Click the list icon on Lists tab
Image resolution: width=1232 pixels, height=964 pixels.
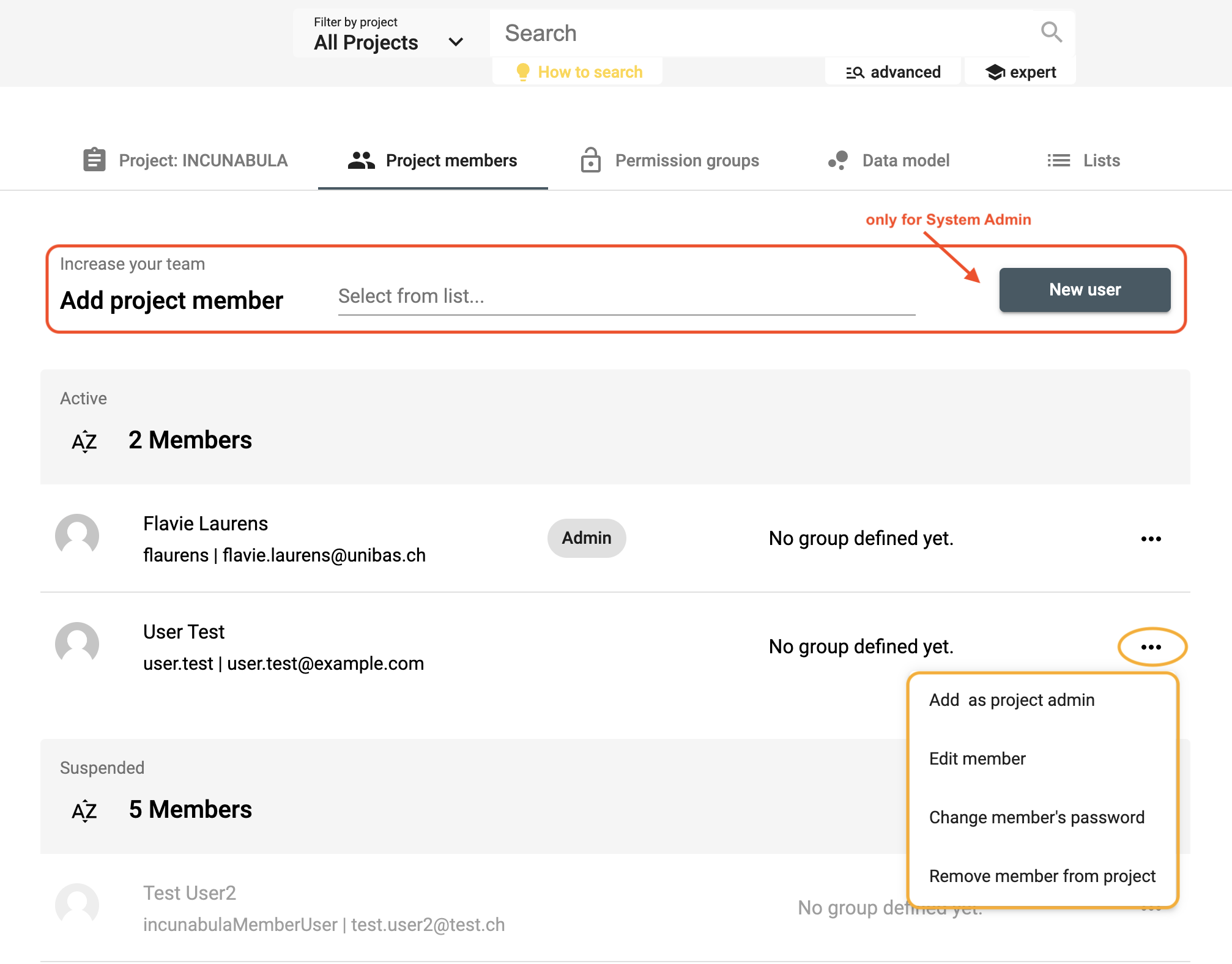coord(1058,160)
